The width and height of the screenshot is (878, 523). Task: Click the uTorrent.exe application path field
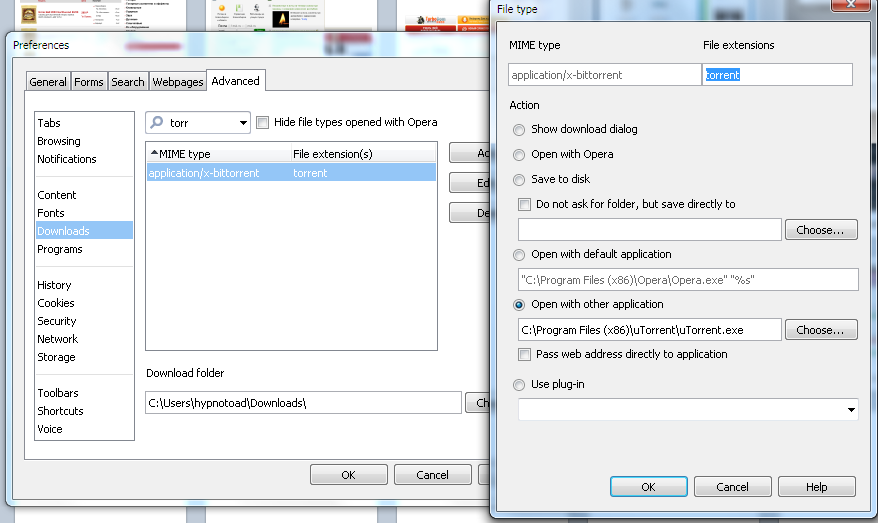click(650, 330)
